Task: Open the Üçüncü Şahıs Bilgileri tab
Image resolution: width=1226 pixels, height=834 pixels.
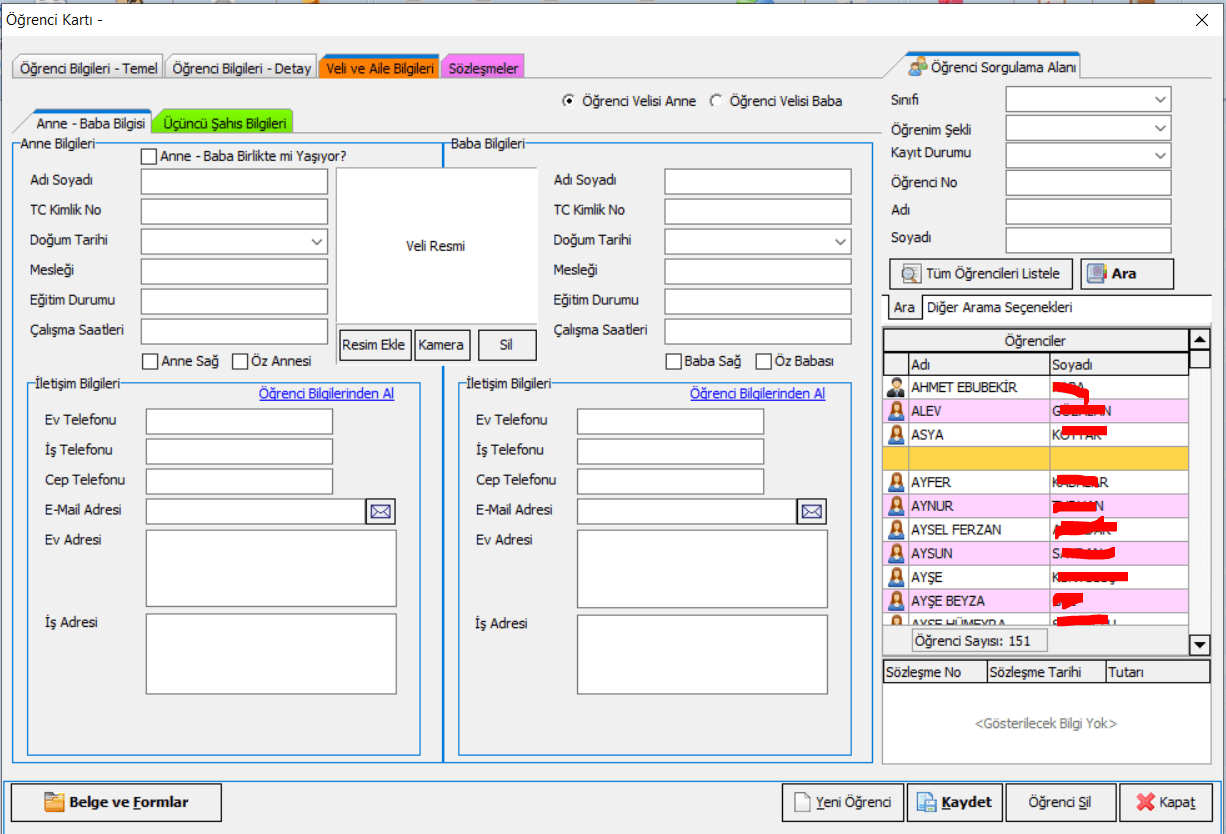Action: tap(225, 123)
